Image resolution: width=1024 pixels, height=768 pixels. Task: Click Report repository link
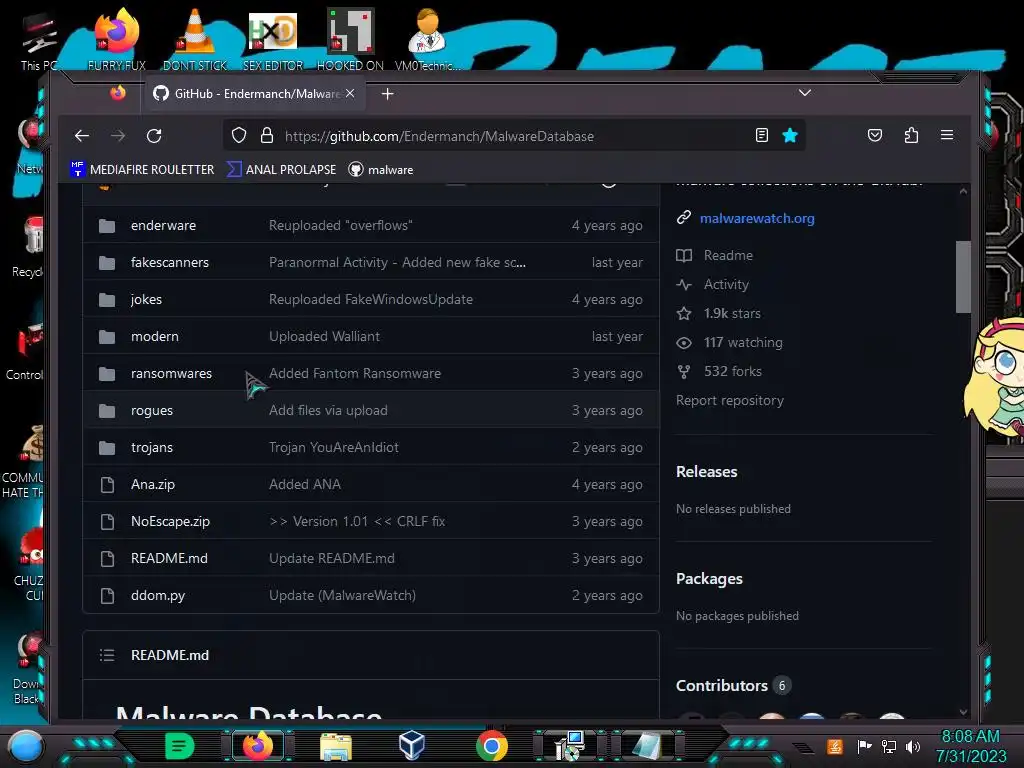(729, 400)
